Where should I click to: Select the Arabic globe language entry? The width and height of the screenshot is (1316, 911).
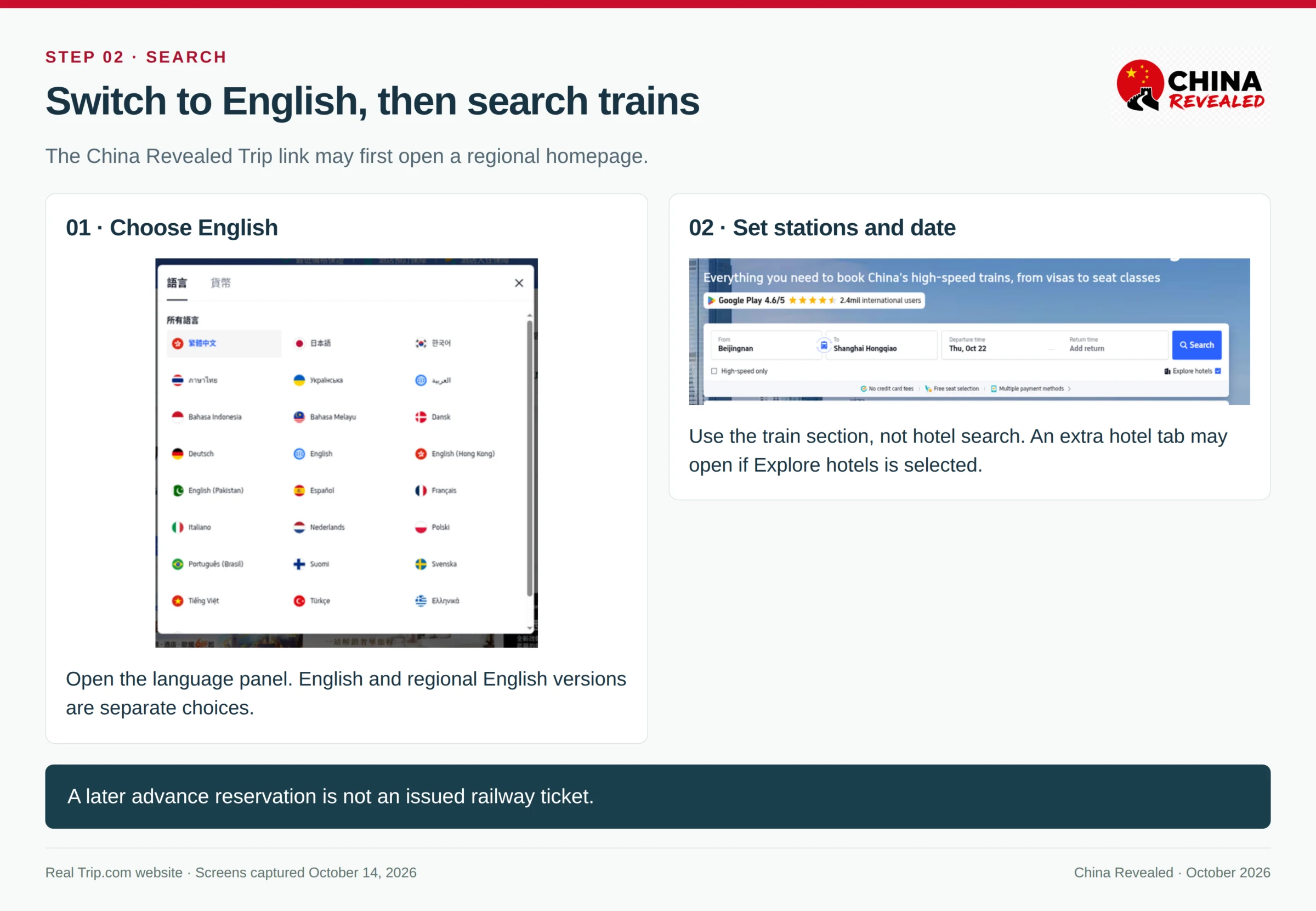[x=421, y=380]
